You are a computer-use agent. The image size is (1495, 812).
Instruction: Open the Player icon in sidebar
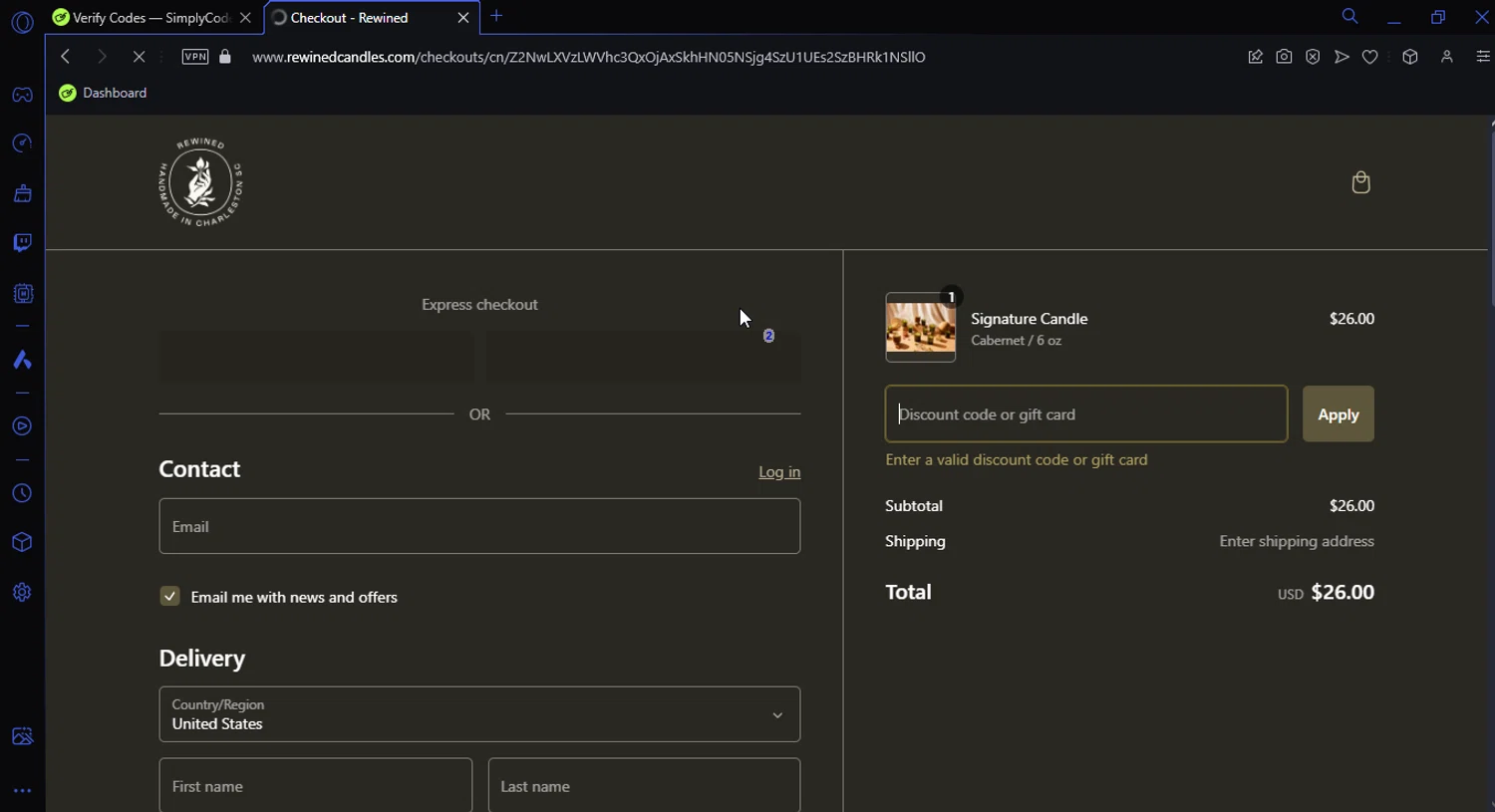click(22, 426)
